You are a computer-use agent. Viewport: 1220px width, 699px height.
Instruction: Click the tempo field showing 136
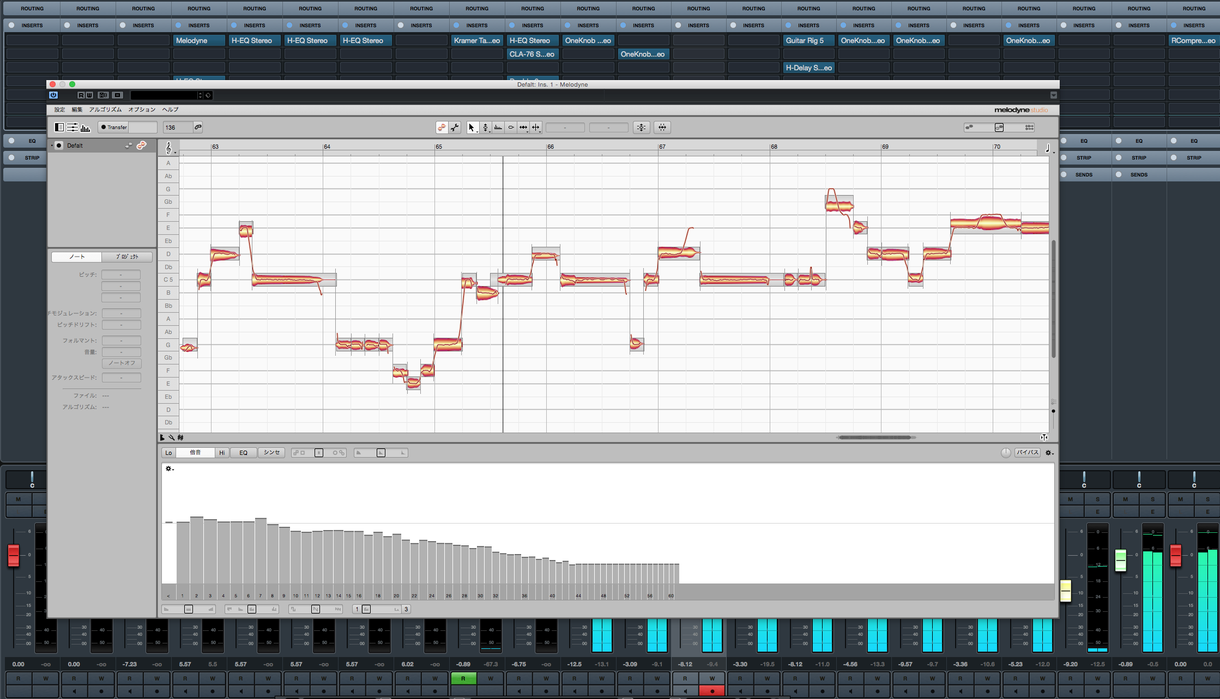pyautogui.click(x=177, y=127)
